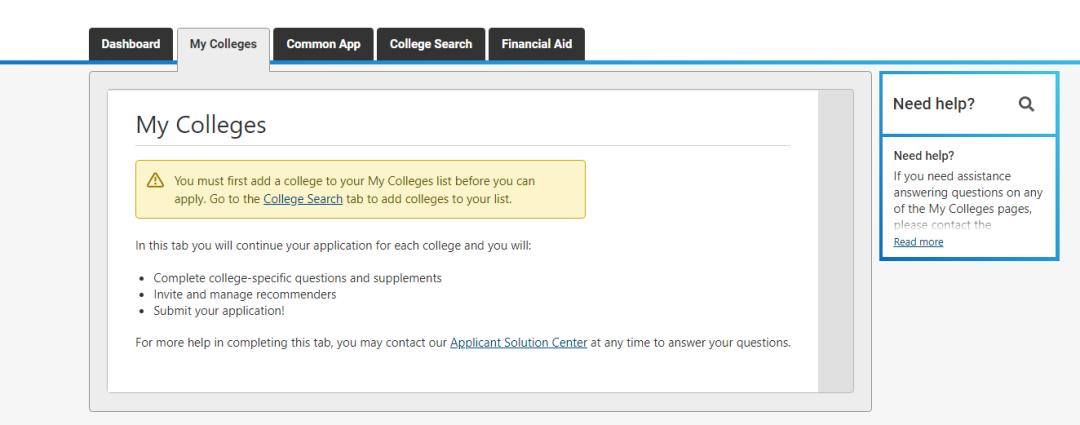The height and width of the screenshot is (425, 1080).
Task: Select the My Colleges tab
Action: 223,44
